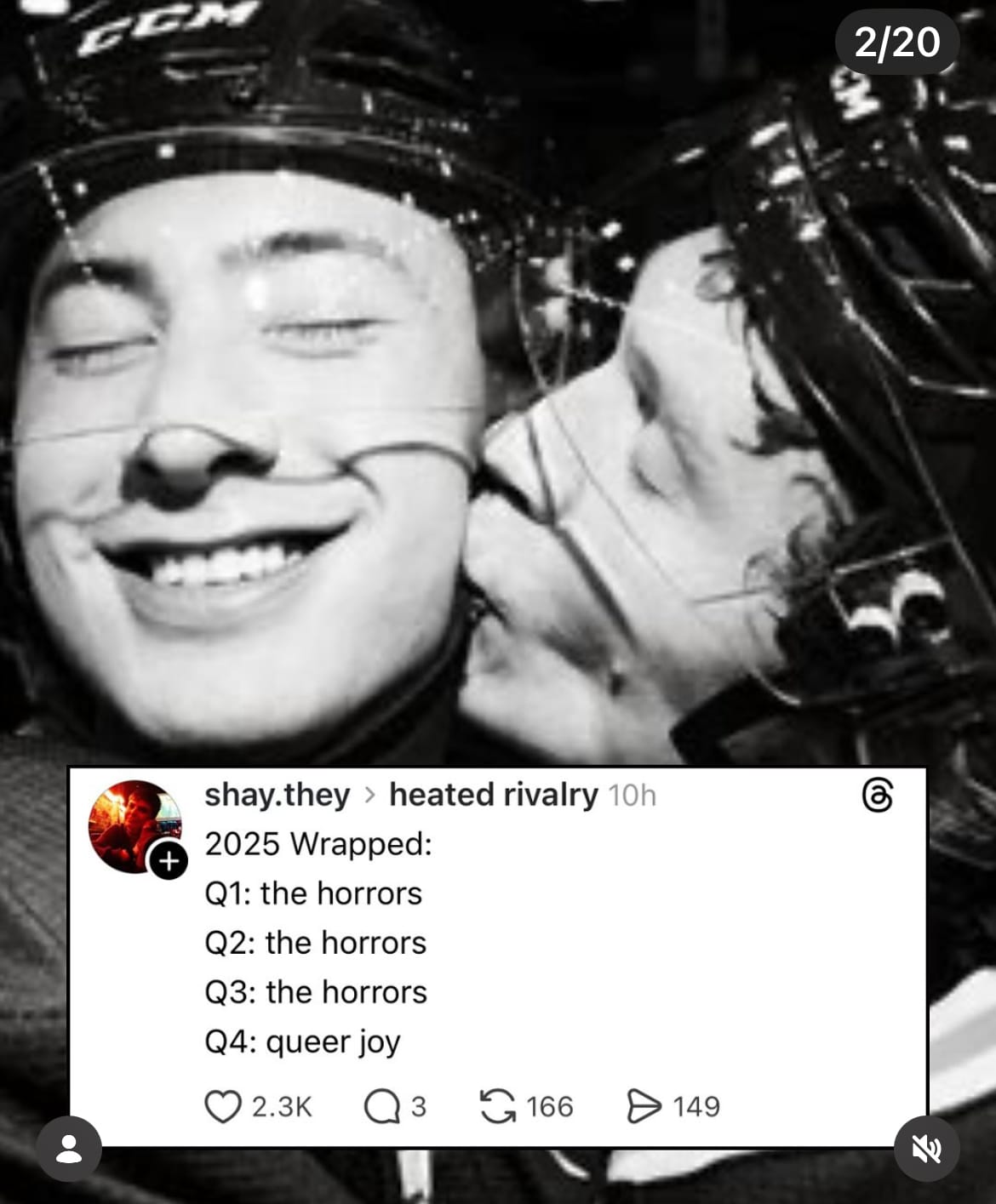Click the 2/20 slide counter badge

(897, 42)
